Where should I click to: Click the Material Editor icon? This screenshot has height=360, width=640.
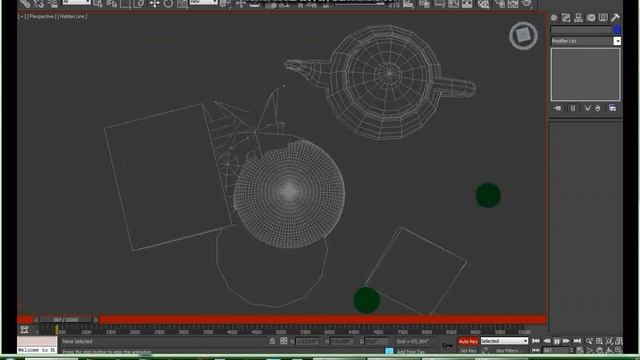[484, 4]
